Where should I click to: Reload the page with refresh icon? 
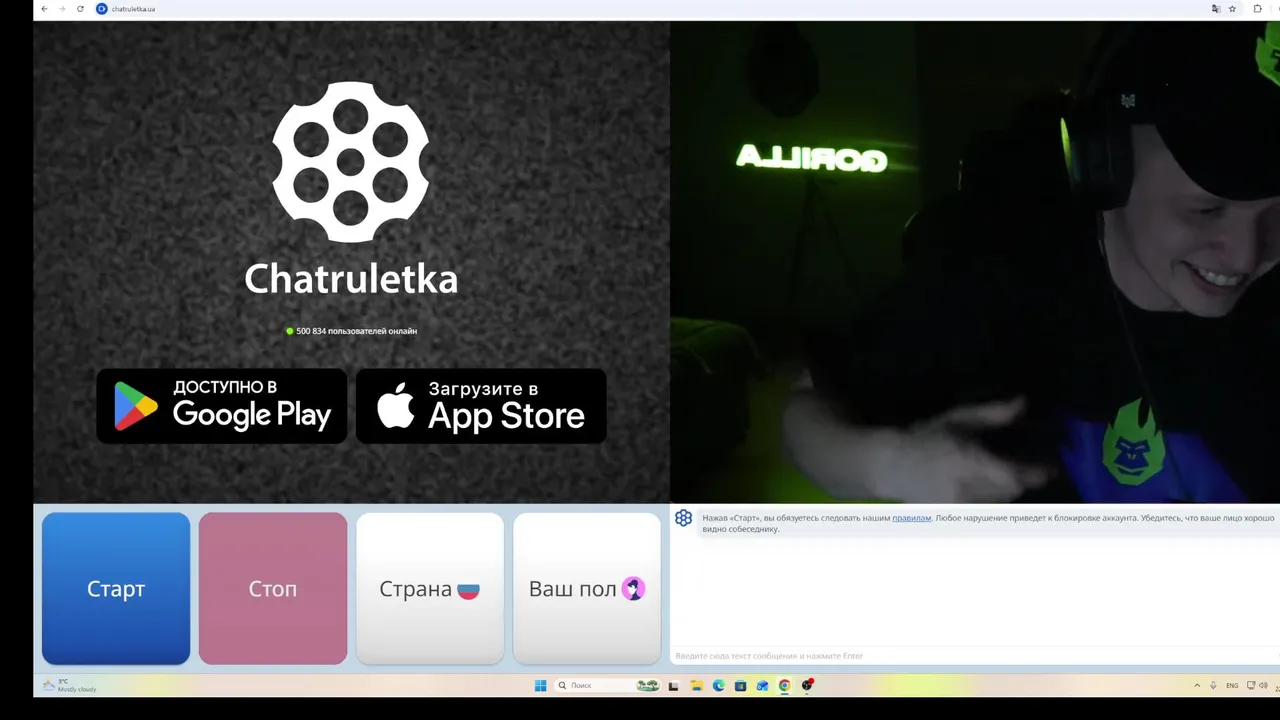click(x=80, y=9)
